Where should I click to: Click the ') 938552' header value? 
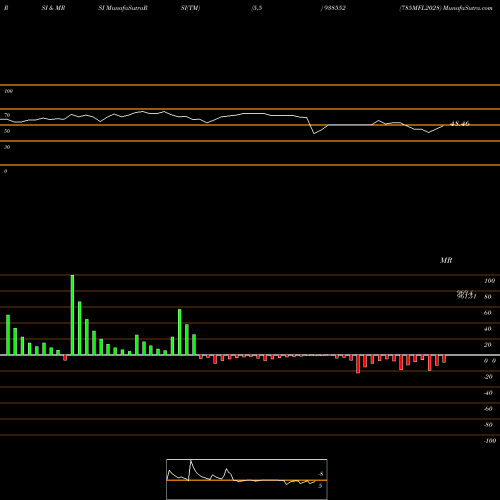333,8
